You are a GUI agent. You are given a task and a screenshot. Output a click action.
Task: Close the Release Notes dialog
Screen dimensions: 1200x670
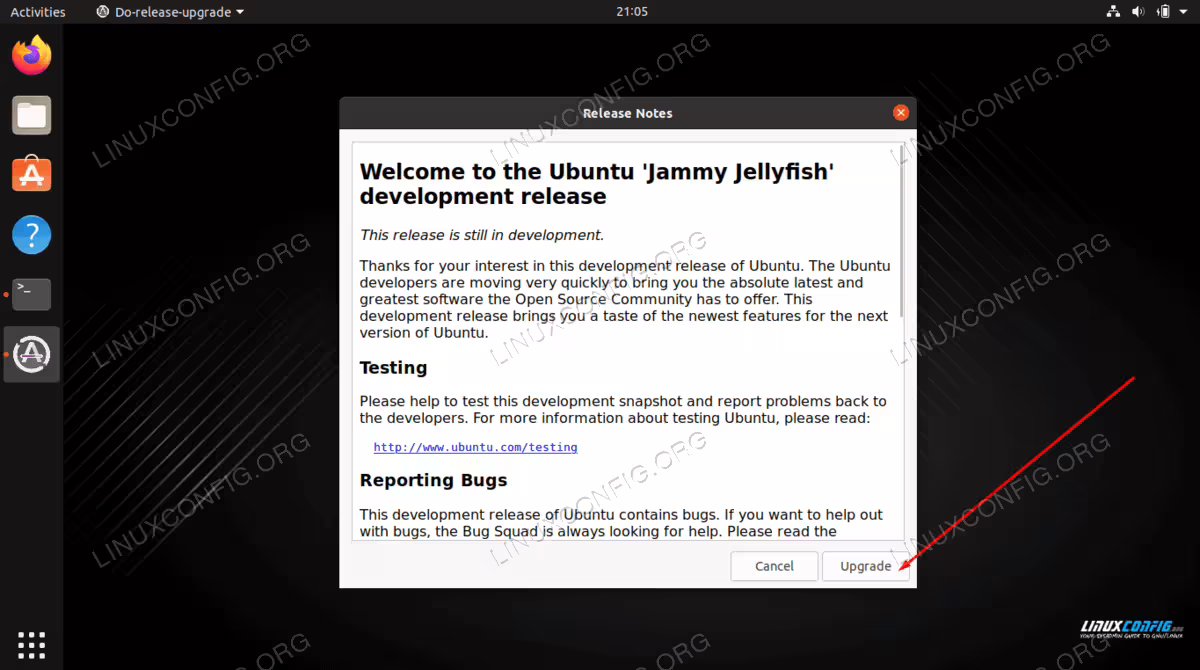pos(901,113)
